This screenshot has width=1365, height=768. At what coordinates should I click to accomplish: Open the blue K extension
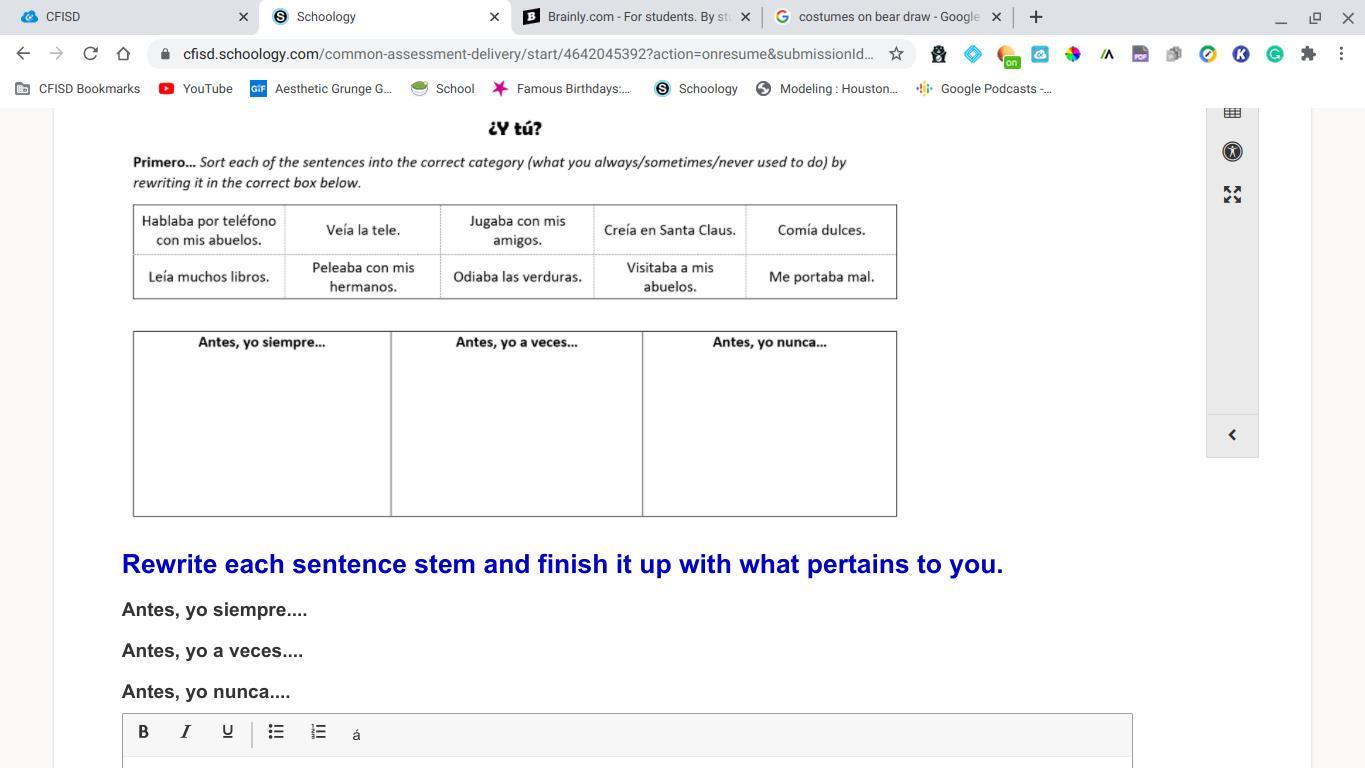click(x=1241, y=54)
